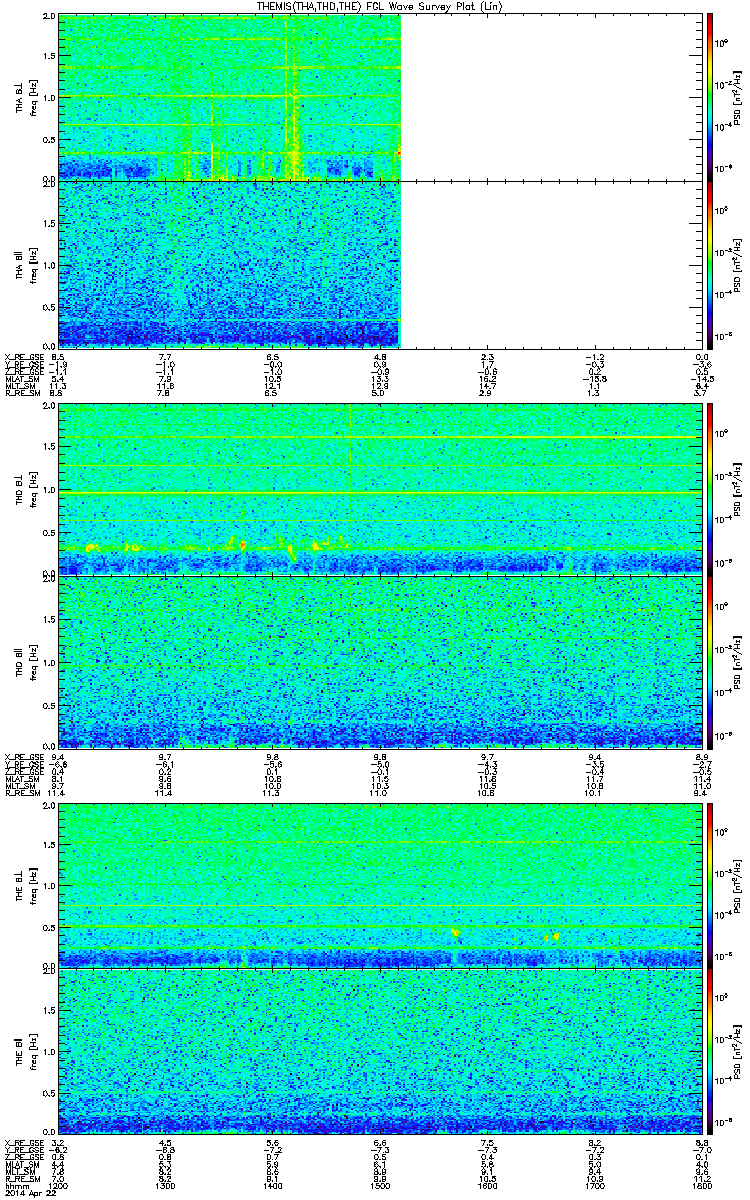Viewport: 750px width, 1200px height.
Task: Click the 'THE BL freq [Hz]' axis label
Action: point(25,884)
